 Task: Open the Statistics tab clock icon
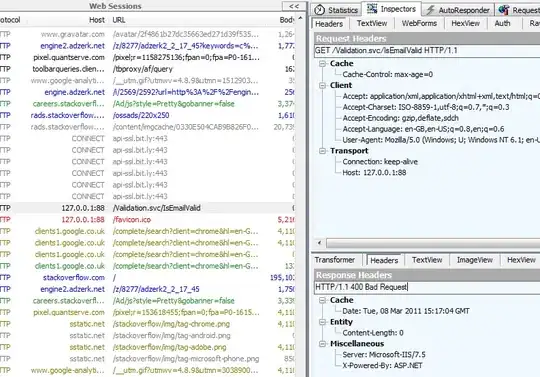[320, 10]
